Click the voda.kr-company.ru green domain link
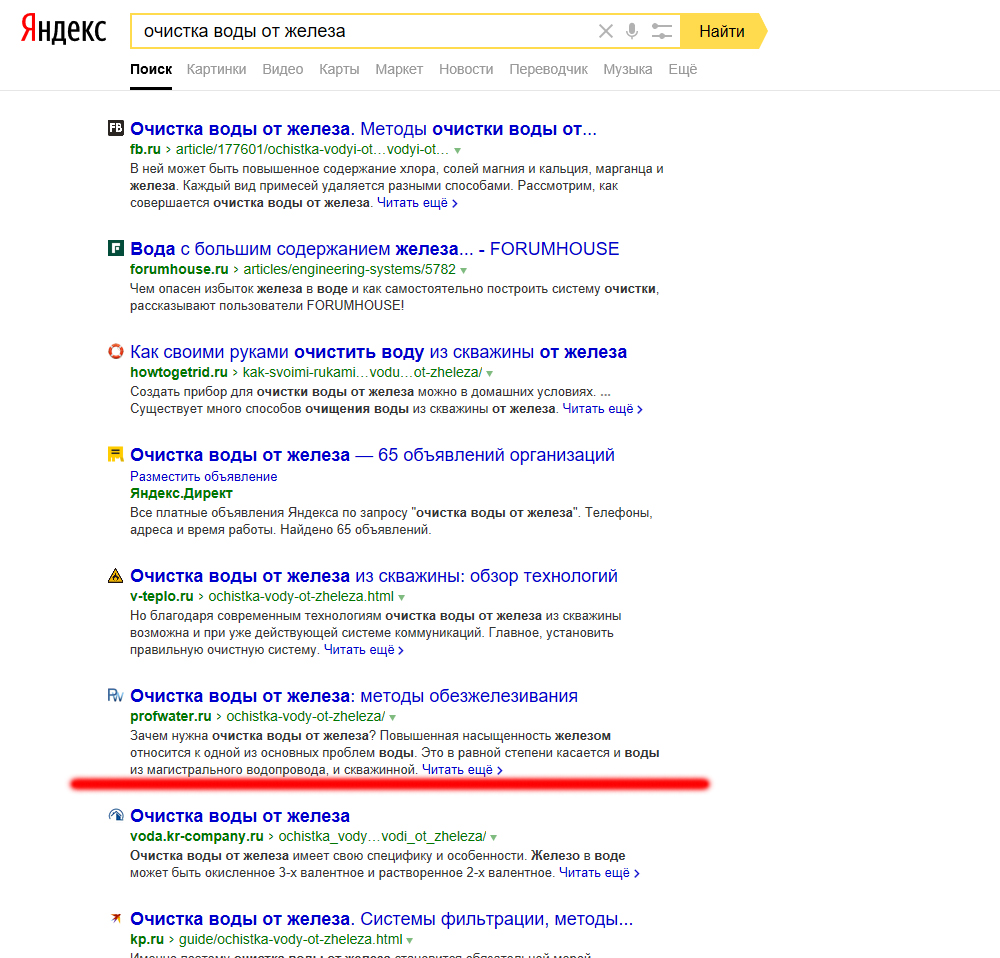Screen dimensions: 1000x958 coord(197,836)
